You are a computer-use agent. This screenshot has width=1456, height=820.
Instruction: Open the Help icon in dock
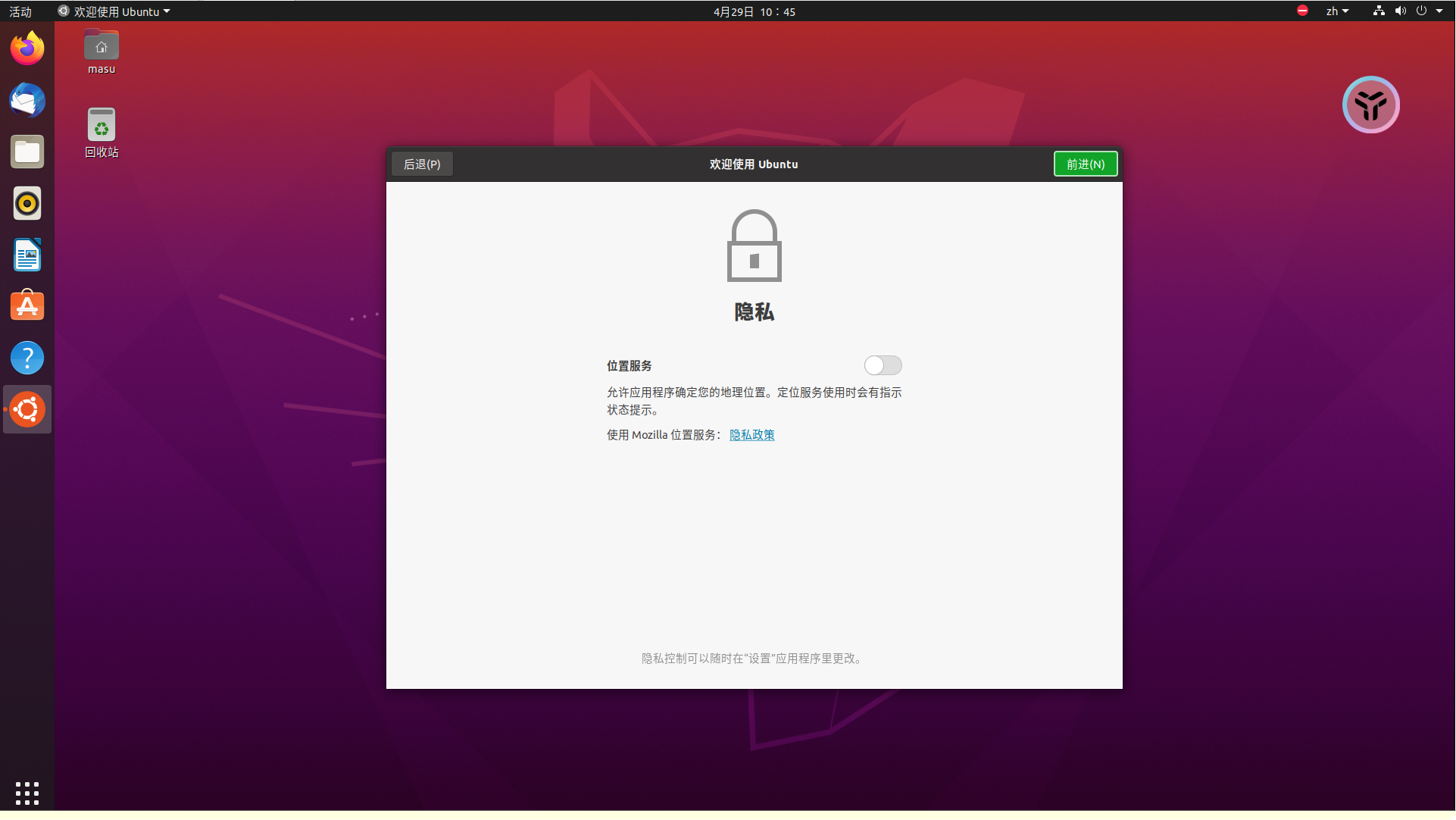(x=27, y=358)
